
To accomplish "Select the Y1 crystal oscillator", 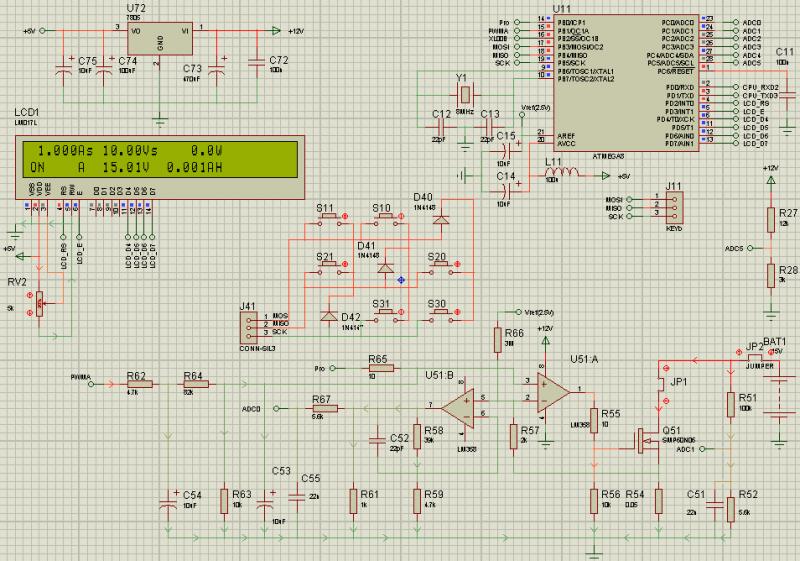I will click(463, 95).
